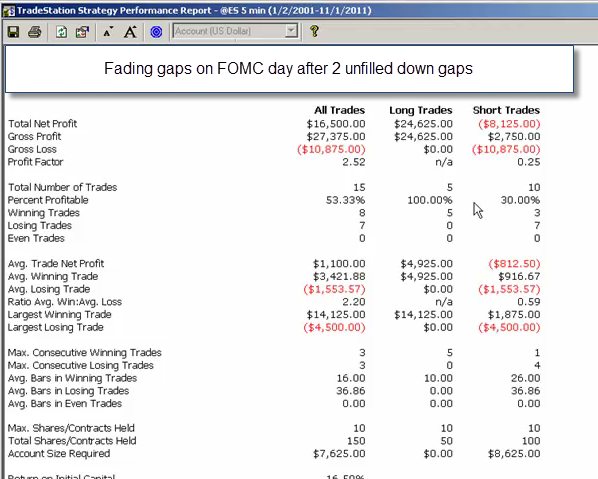This screenshot has width=598, height=479.
Task: Select the 'Total Net Profit' row label
Action: [x=42, y=124]
